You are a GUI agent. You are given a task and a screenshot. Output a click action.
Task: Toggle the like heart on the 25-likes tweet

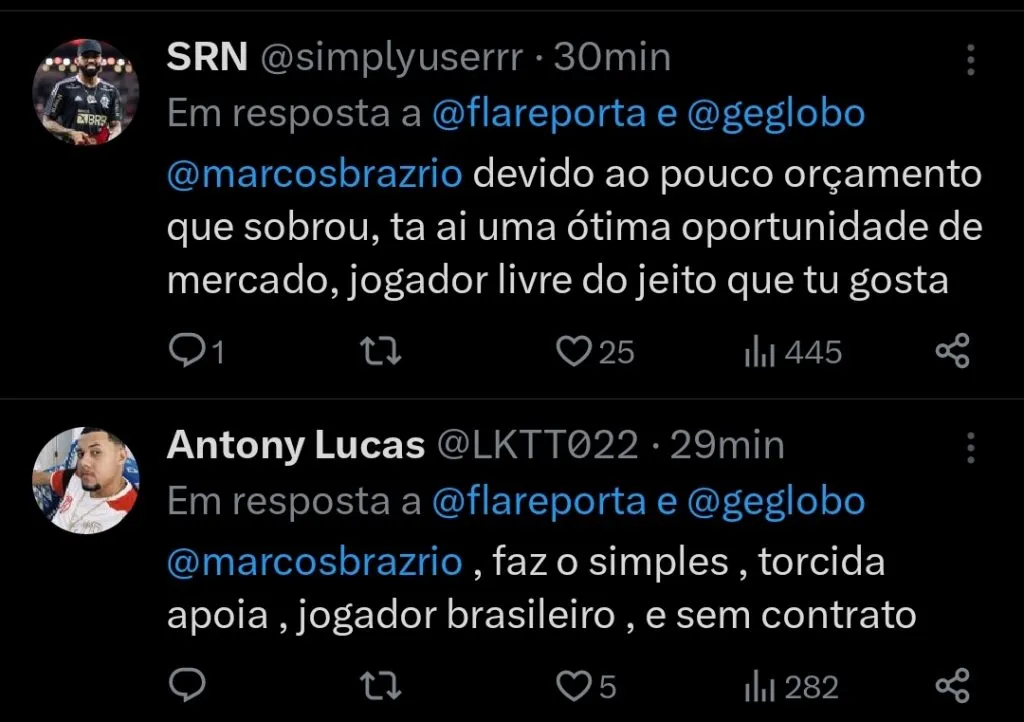[572, 351]
